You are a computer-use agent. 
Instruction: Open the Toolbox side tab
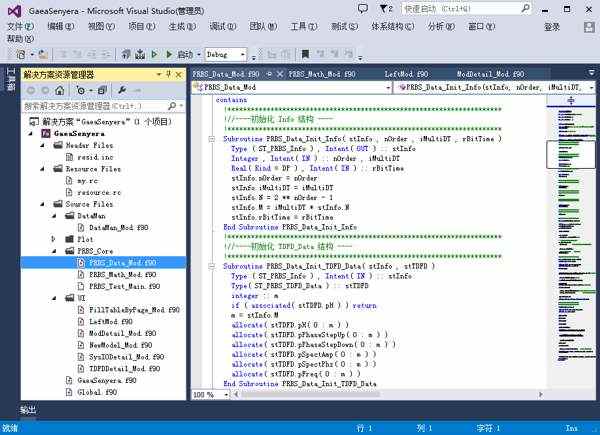(x=11, y=80)
